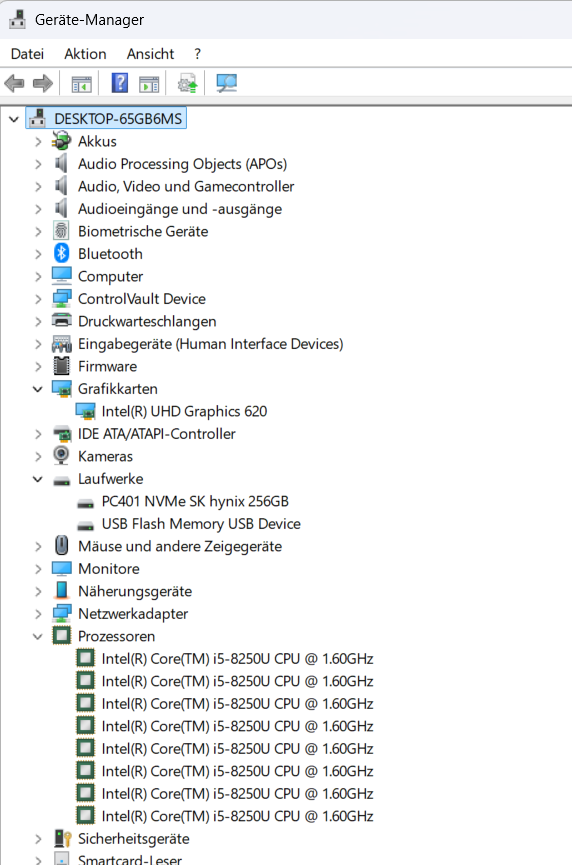Select the Näherungsgeräte category label

point(135,591)
